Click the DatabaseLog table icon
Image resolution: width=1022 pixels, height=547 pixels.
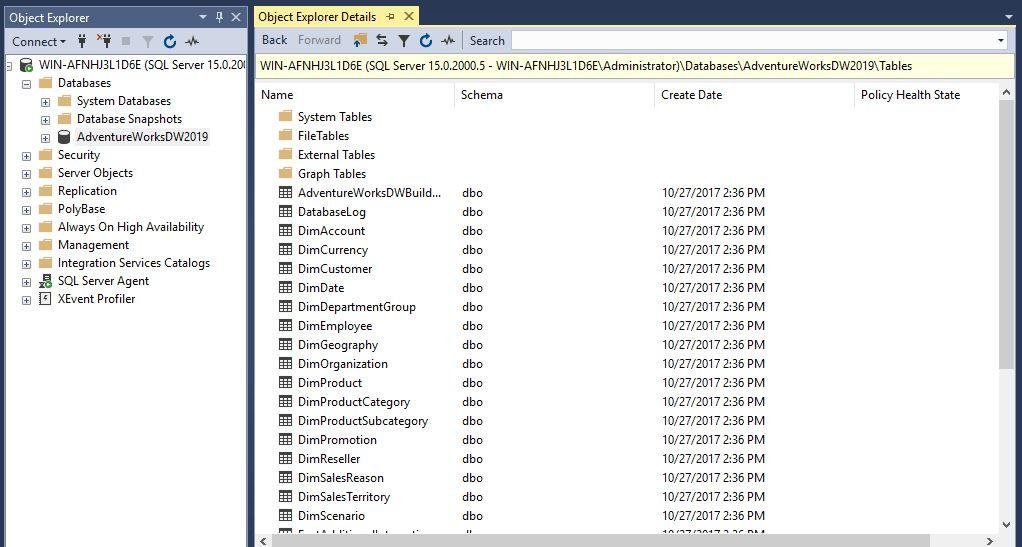pos(285,211)
